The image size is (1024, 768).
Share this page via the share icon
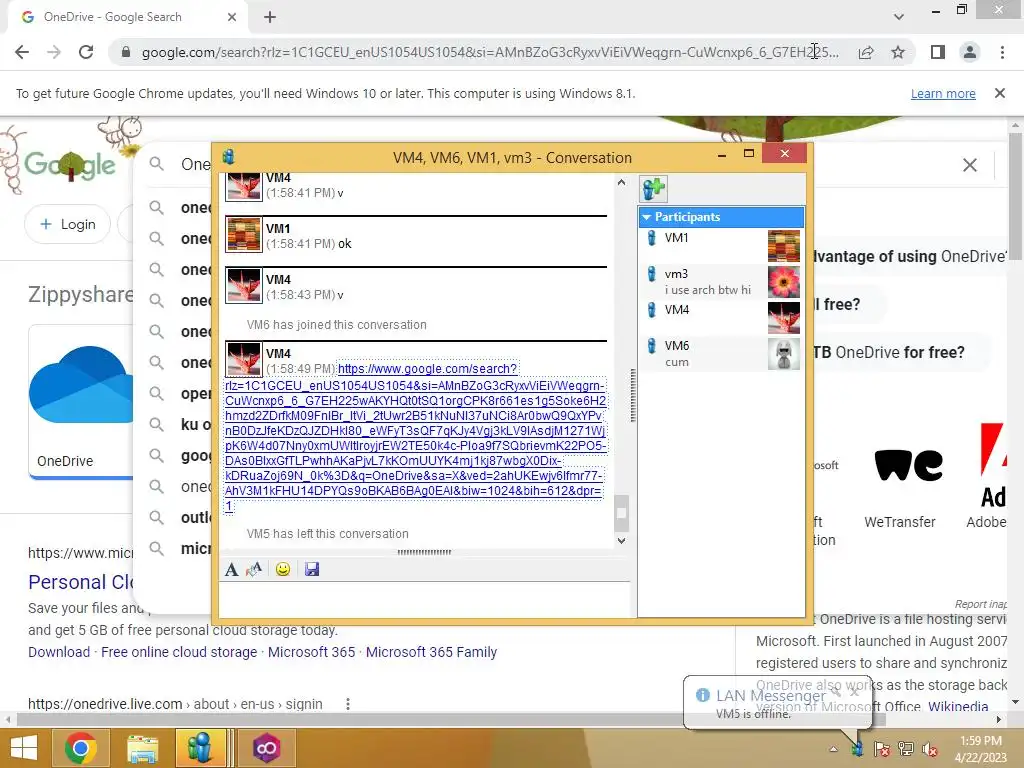click(866, 52)
